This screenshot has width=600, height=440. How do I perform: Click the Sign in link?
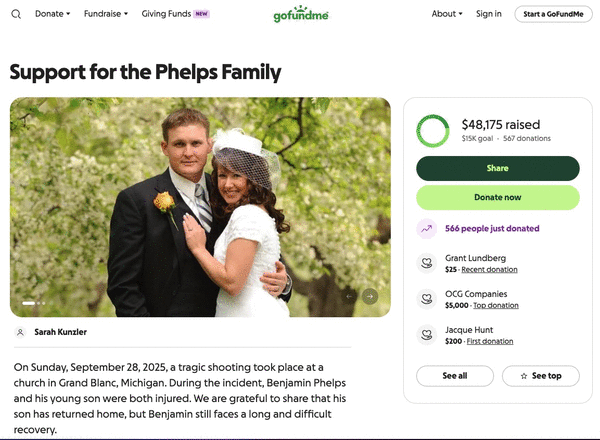[x=489, y=14]
